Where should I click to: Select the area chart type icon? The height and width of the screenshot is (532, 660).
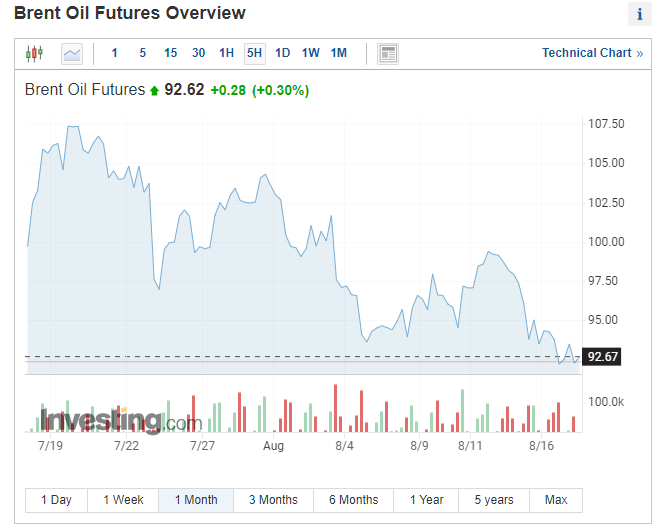click(x=72, y=53)
